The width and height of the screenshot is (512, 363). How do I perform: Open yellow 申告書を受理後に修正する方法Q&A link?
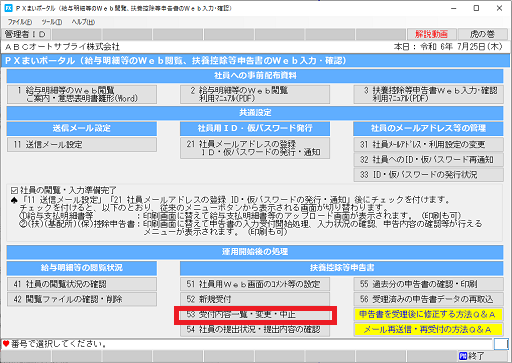click(x=428, y=314)
